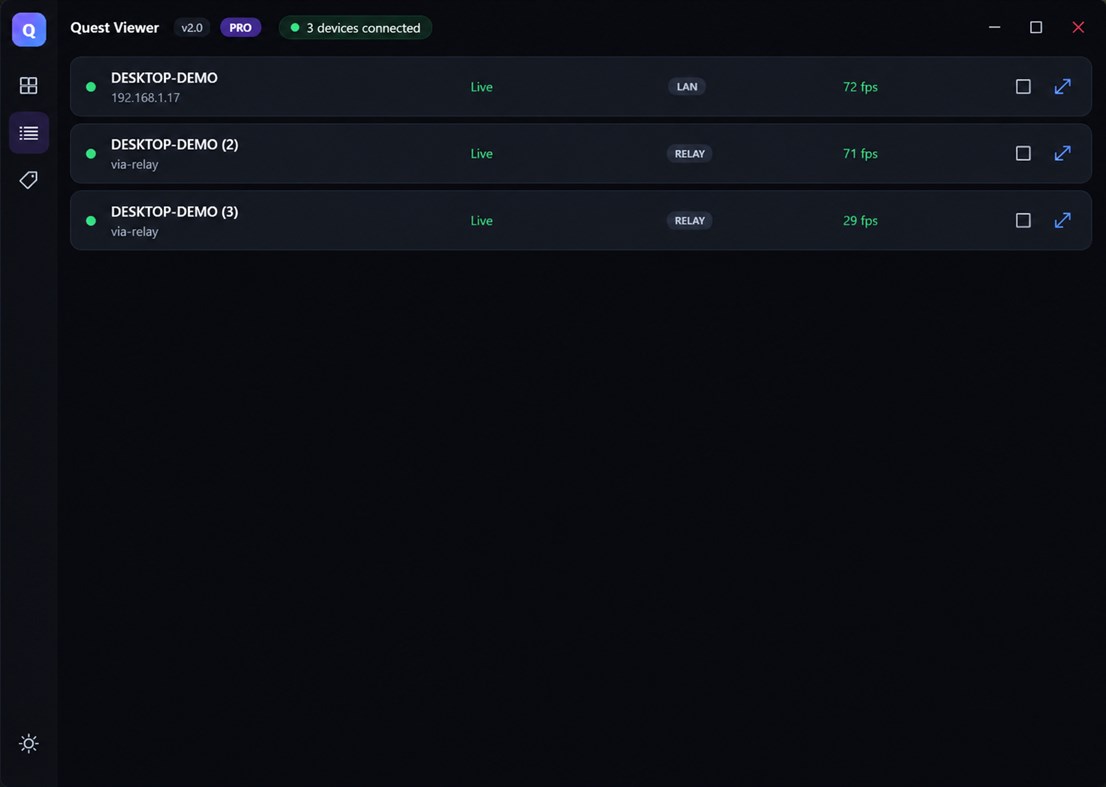Expand DESKTOP-DEMO stream to fullscreen
The height and width of the screenshot is (787, 1106).
click(x=1062, y=87)
